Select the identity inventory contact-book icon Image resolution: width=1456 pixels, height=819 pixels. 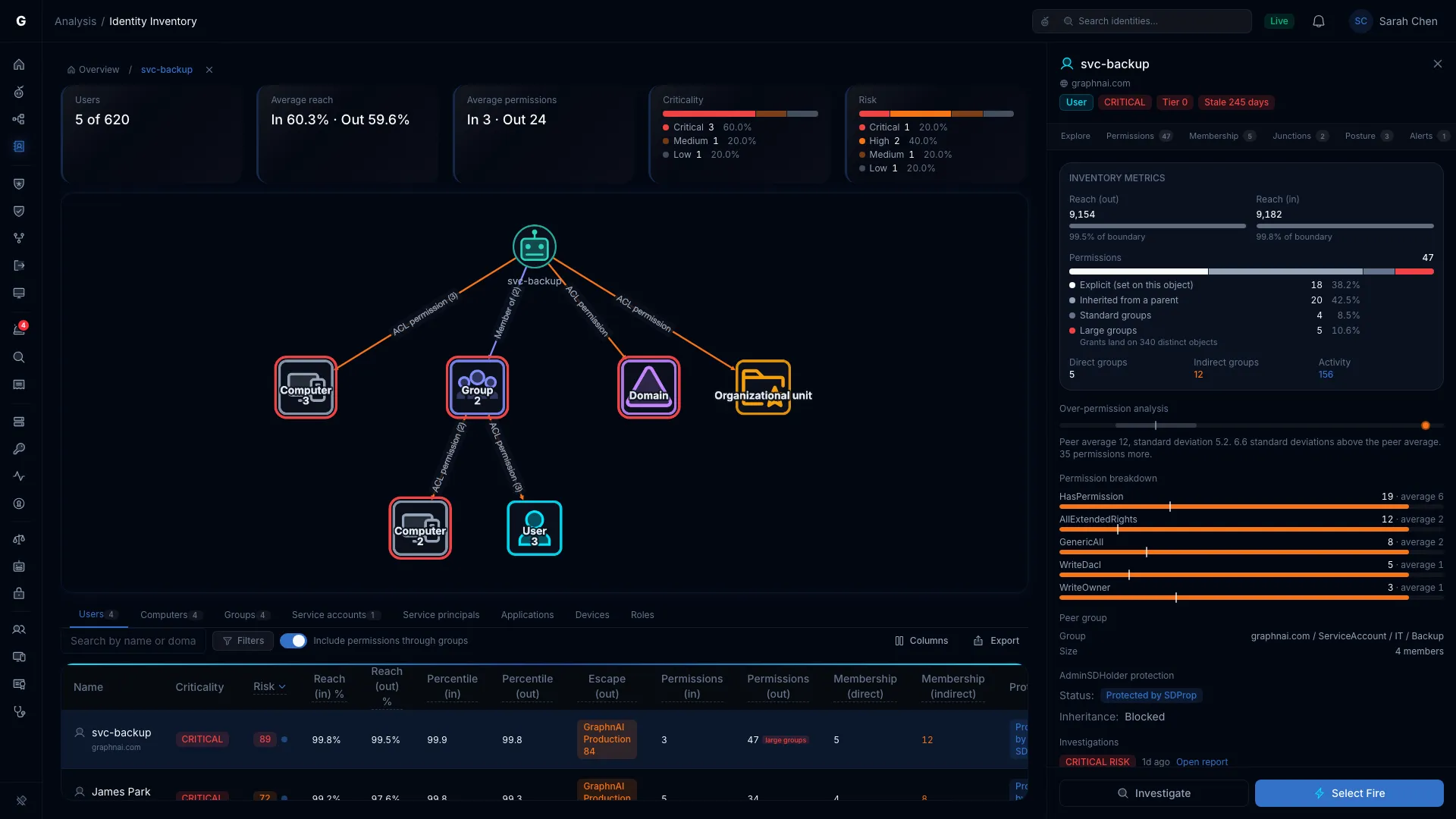[x=19, y=146]
